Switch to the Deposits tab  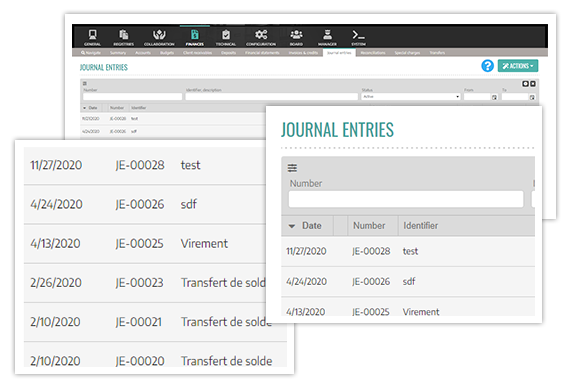pyautogui.click(x=229, y=53)
